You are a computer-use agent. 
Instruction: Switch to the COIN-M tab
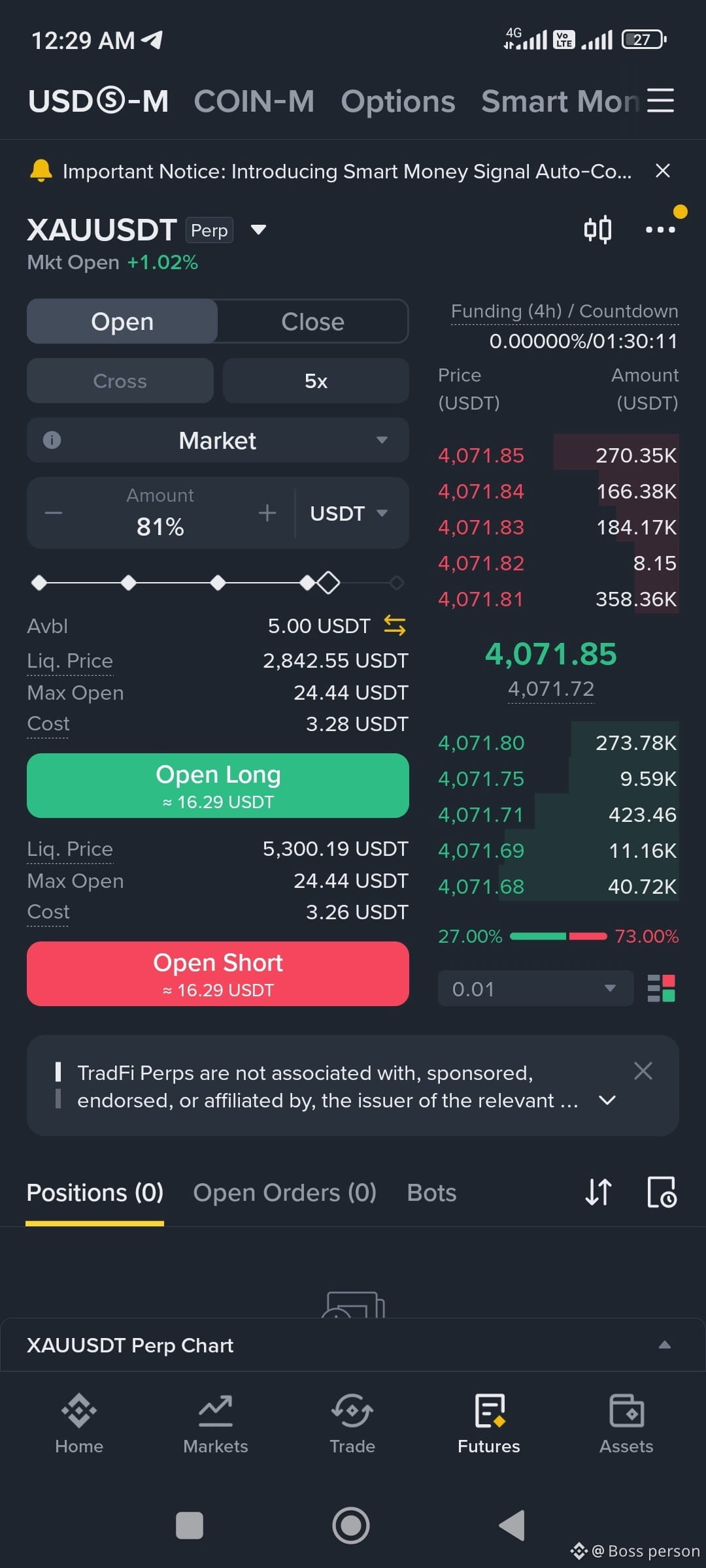pos(254,101)
